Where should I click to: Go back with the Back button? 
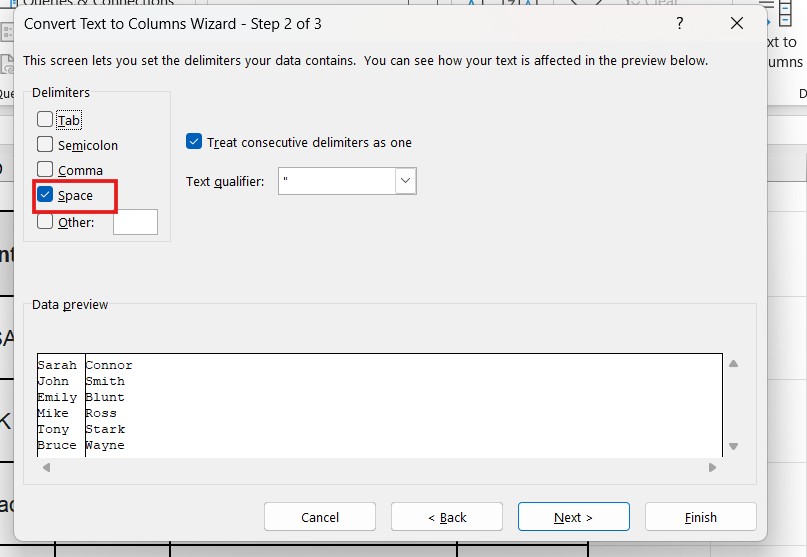[447, 517]
